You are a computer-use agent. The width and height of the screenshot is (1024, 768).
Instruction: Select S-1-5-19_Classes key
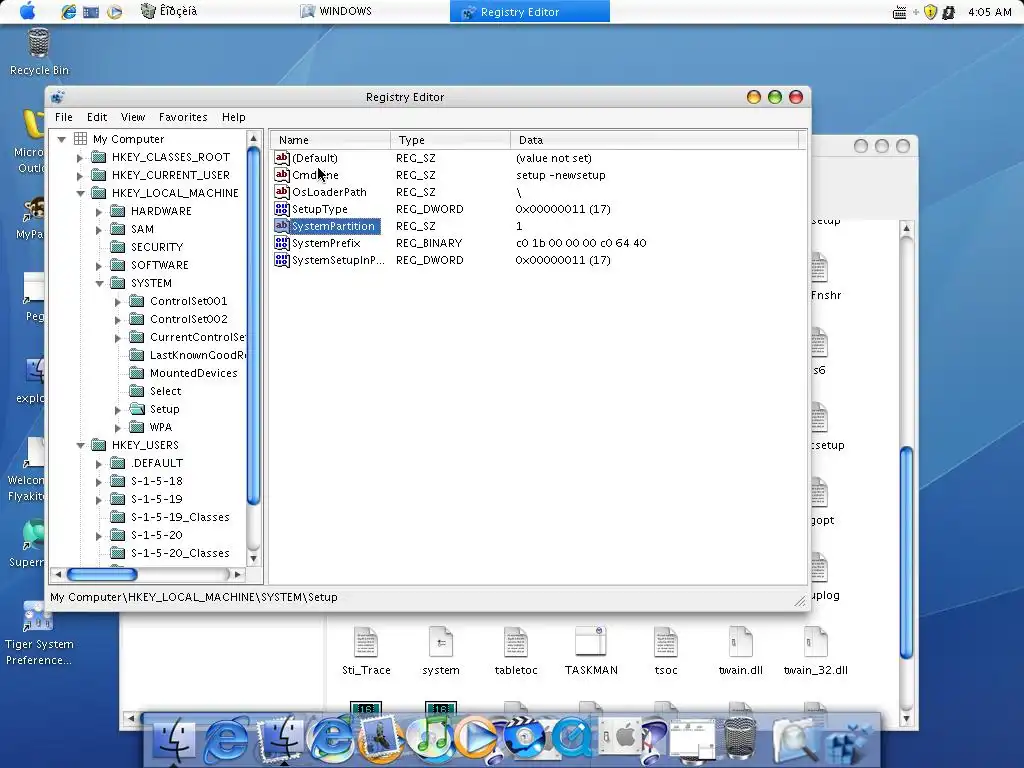point(180,517)
